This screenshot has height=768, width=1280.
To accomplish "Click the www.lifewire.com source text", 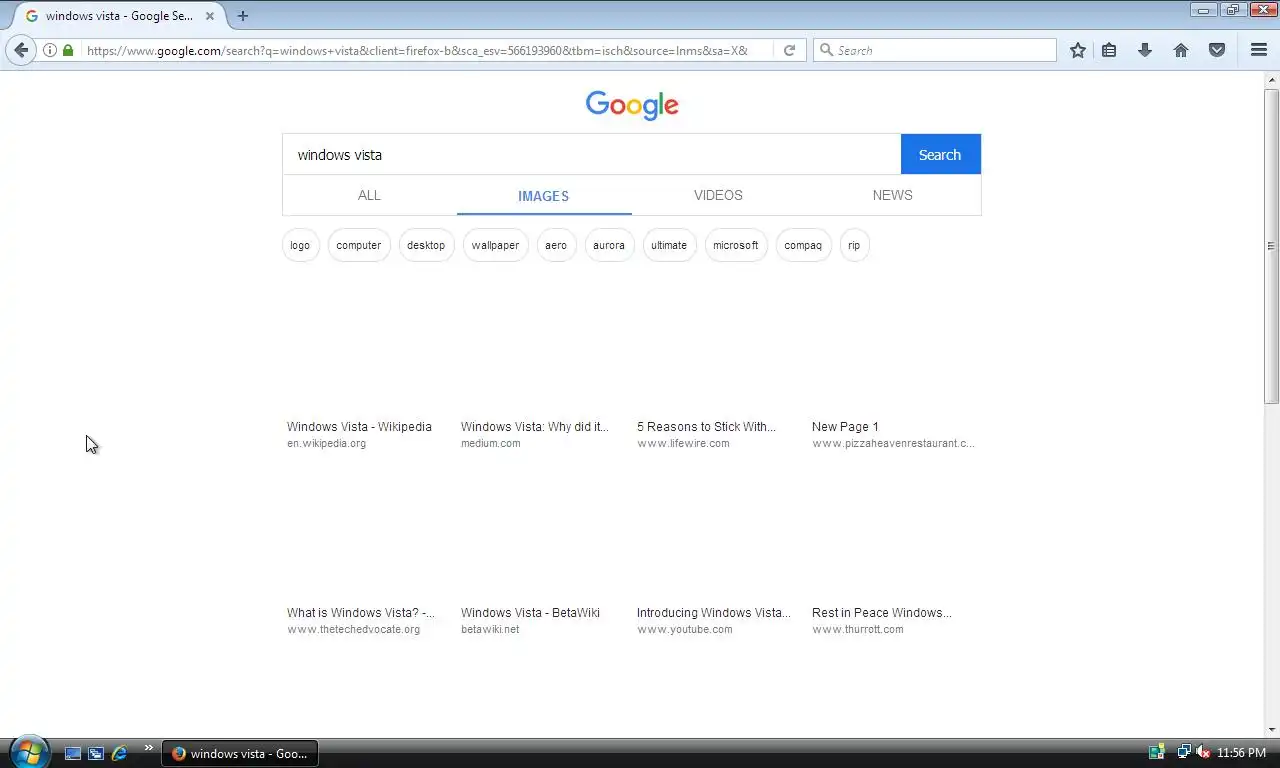I will click(683, 443).
